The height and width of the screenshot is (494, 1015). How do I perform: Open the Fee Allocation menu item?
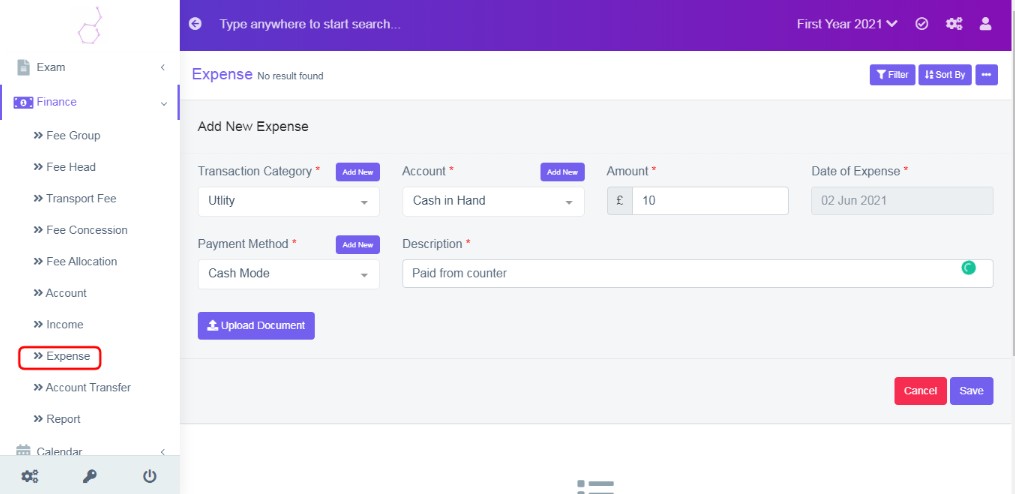tap(75, 262)
